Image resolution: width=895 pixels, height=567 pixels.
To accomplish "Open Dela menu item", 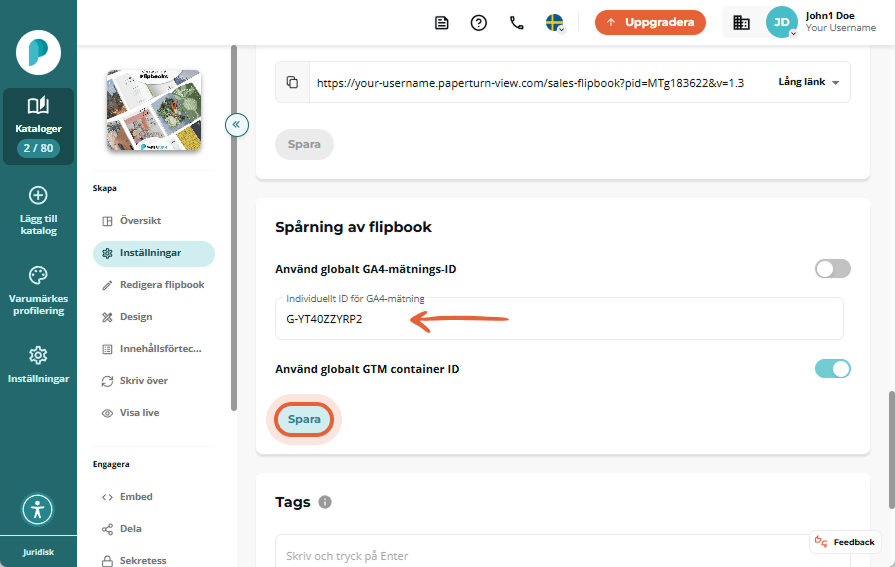I will [154, 529].
